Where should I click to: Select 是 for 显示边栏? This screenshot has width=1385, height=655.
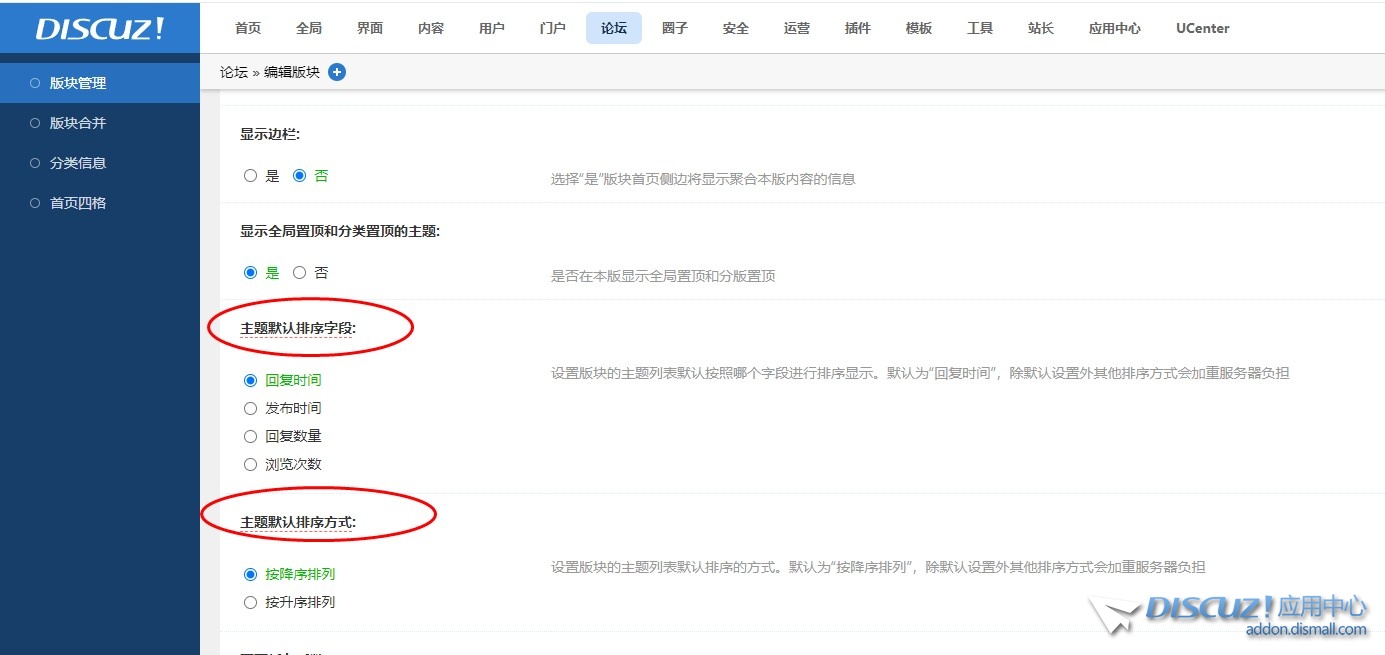pyautogui.click(x=250, y=176)
